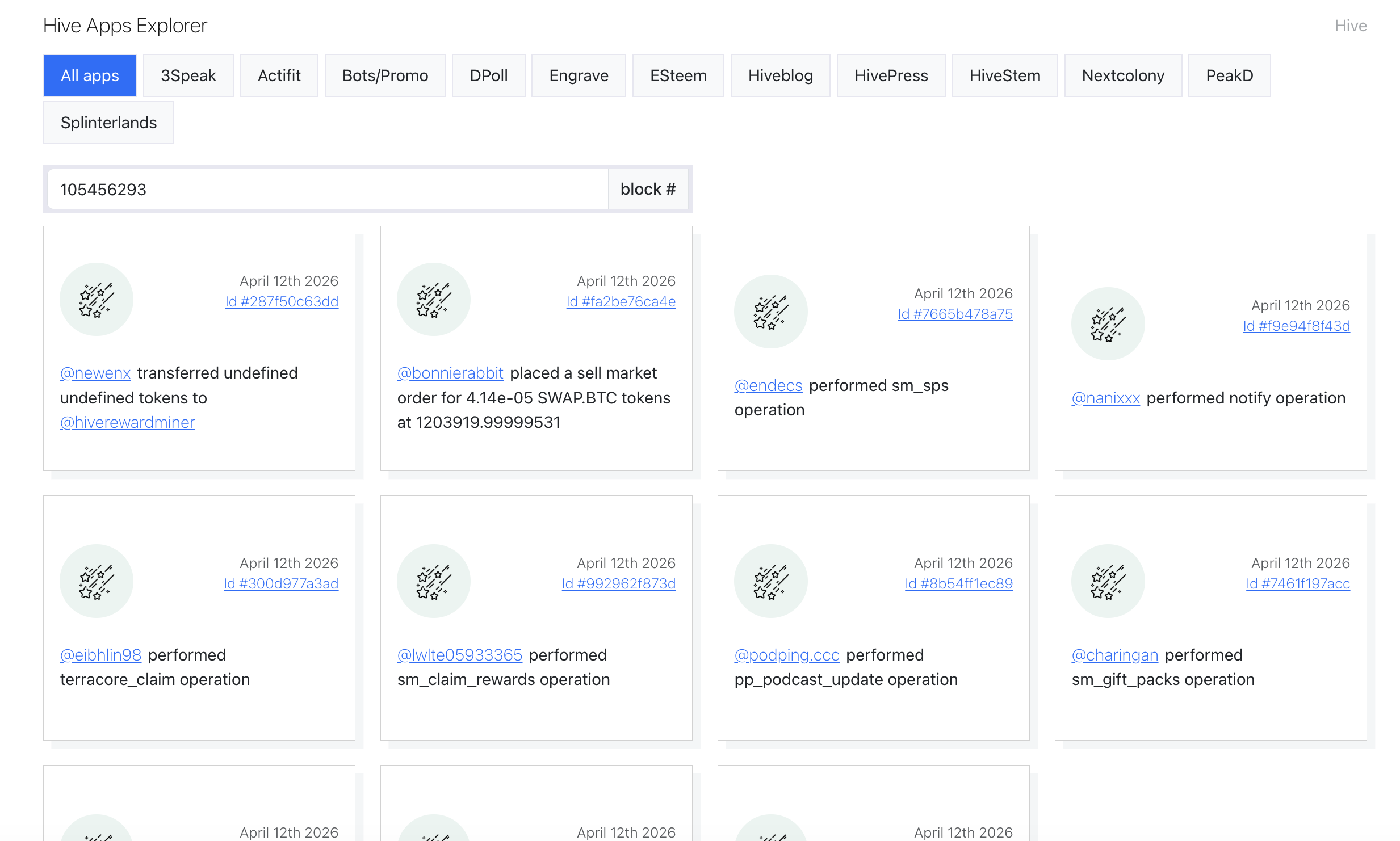This screenshot has height=841, width=1400.
Task: Open transaction Id #992962f873d
Action: [x=619, y=583]
